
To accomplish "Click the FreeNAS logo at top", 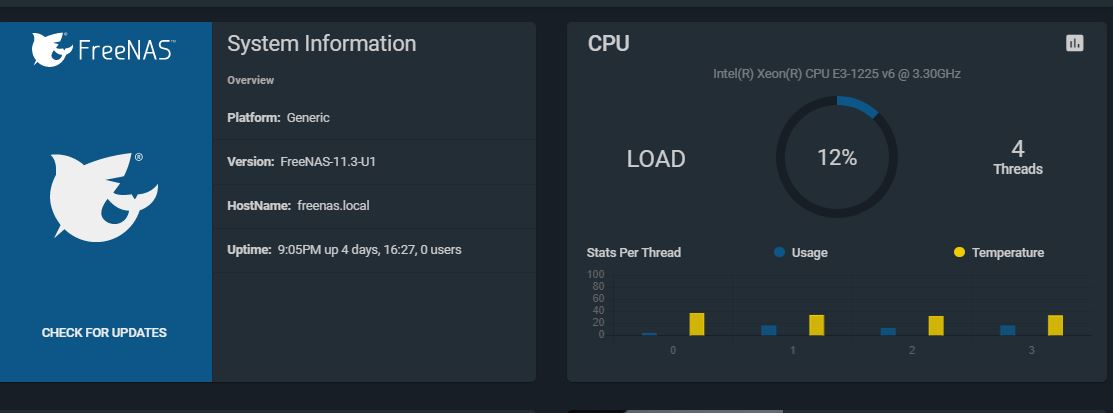I will (x=103, y=50).
